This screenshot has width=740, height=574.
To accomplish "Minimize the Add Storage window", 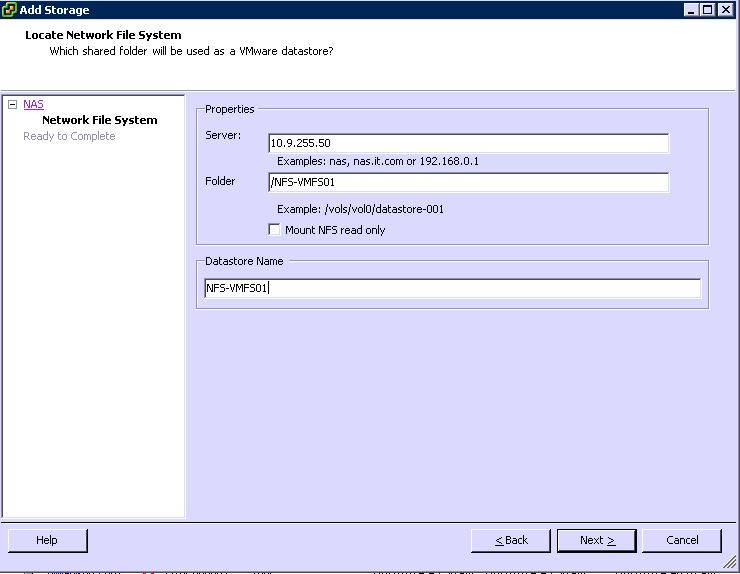I will [x=691, y=9].
